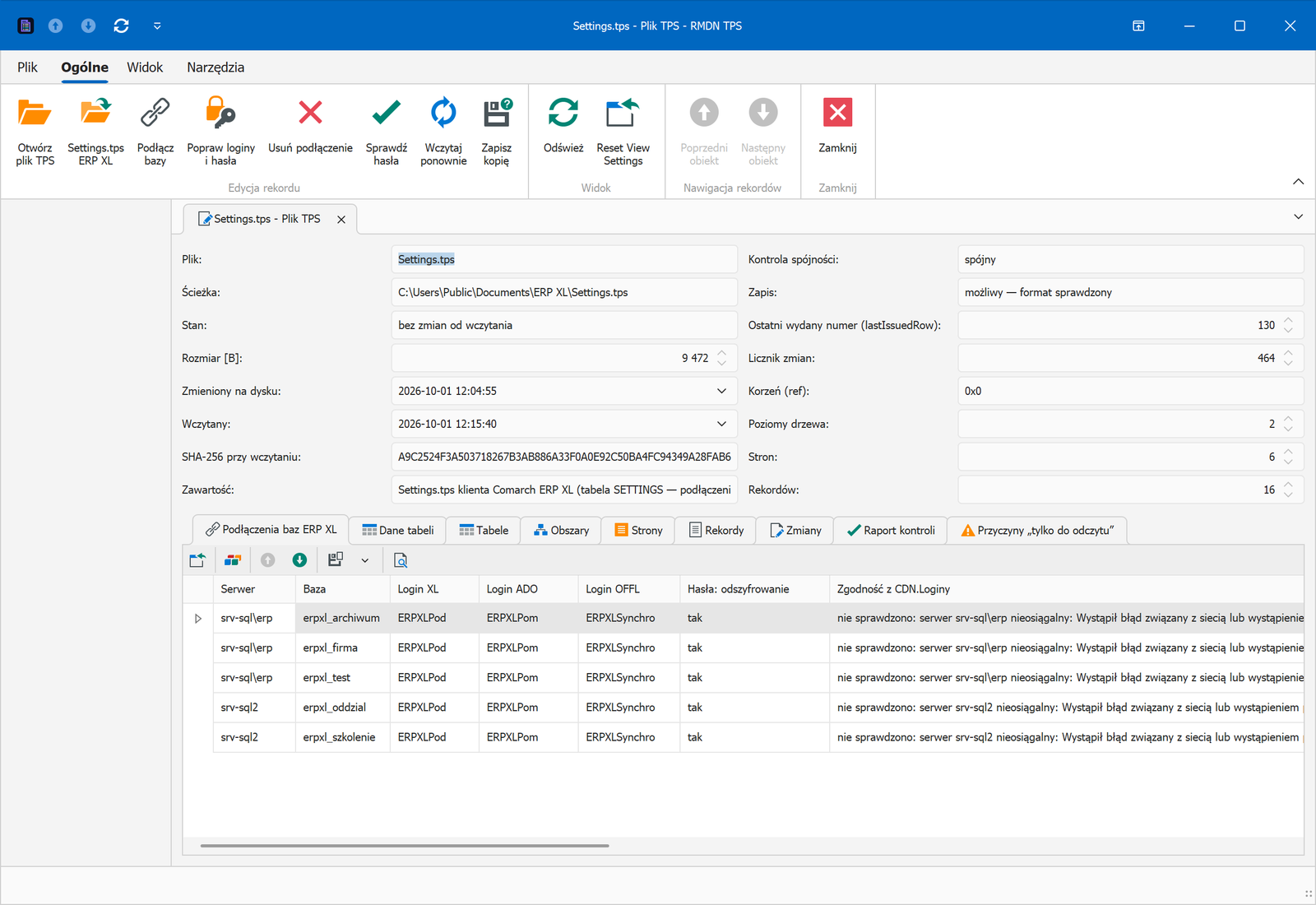1316x905 pixels.
Task: Click the refresh icon in title bar
Action: tap(121, 26)
